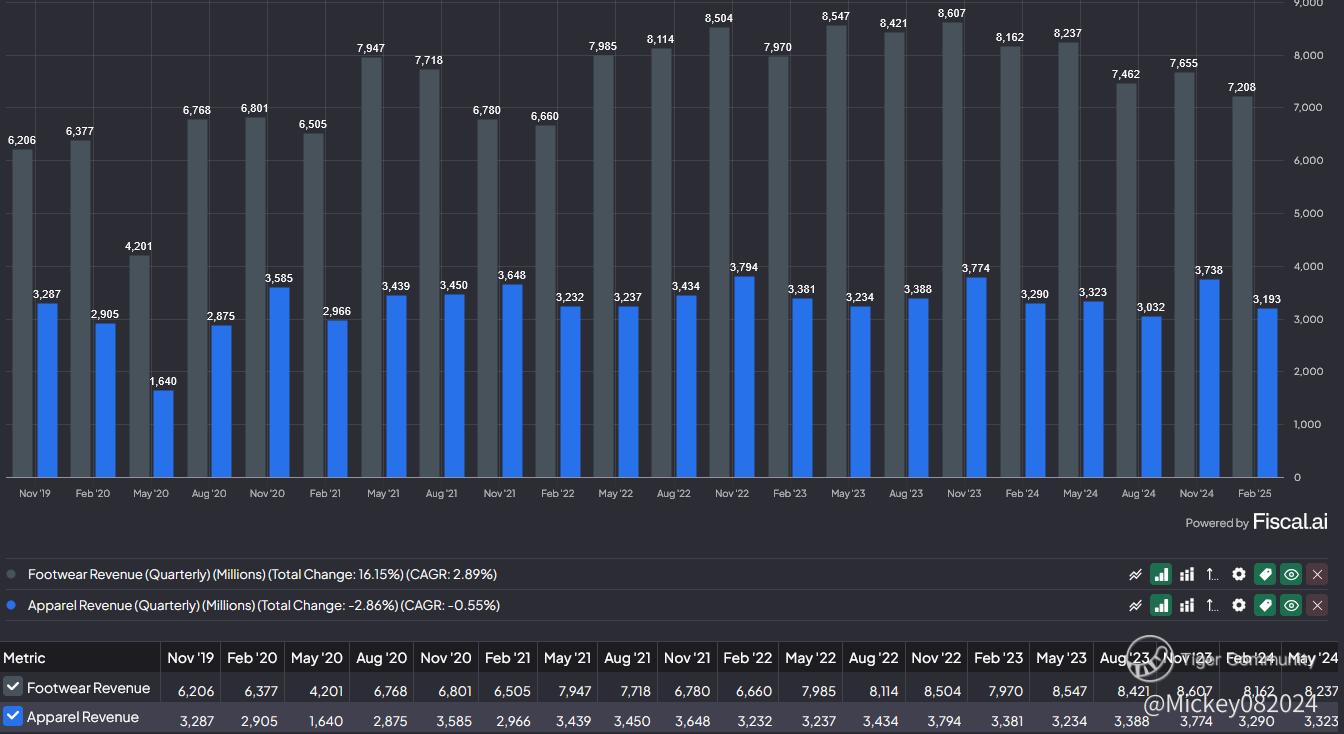Remove the Footwear Revenue series
Image resolution: width=1344 pixels, height=734 pixels.
click(x=1318, y=574)
